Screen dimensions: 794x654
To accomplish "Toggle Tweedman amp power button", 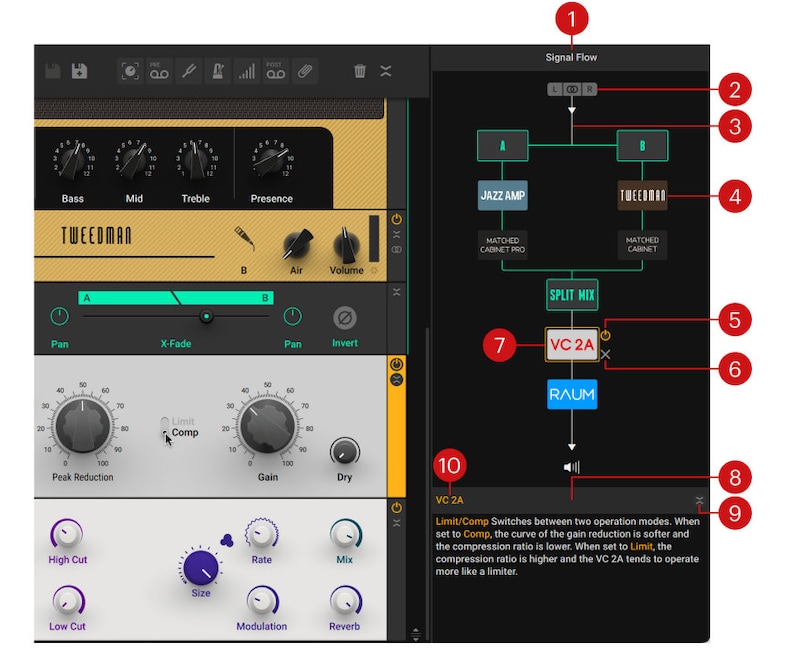I will pyautogui.click(x=396, y=219).
